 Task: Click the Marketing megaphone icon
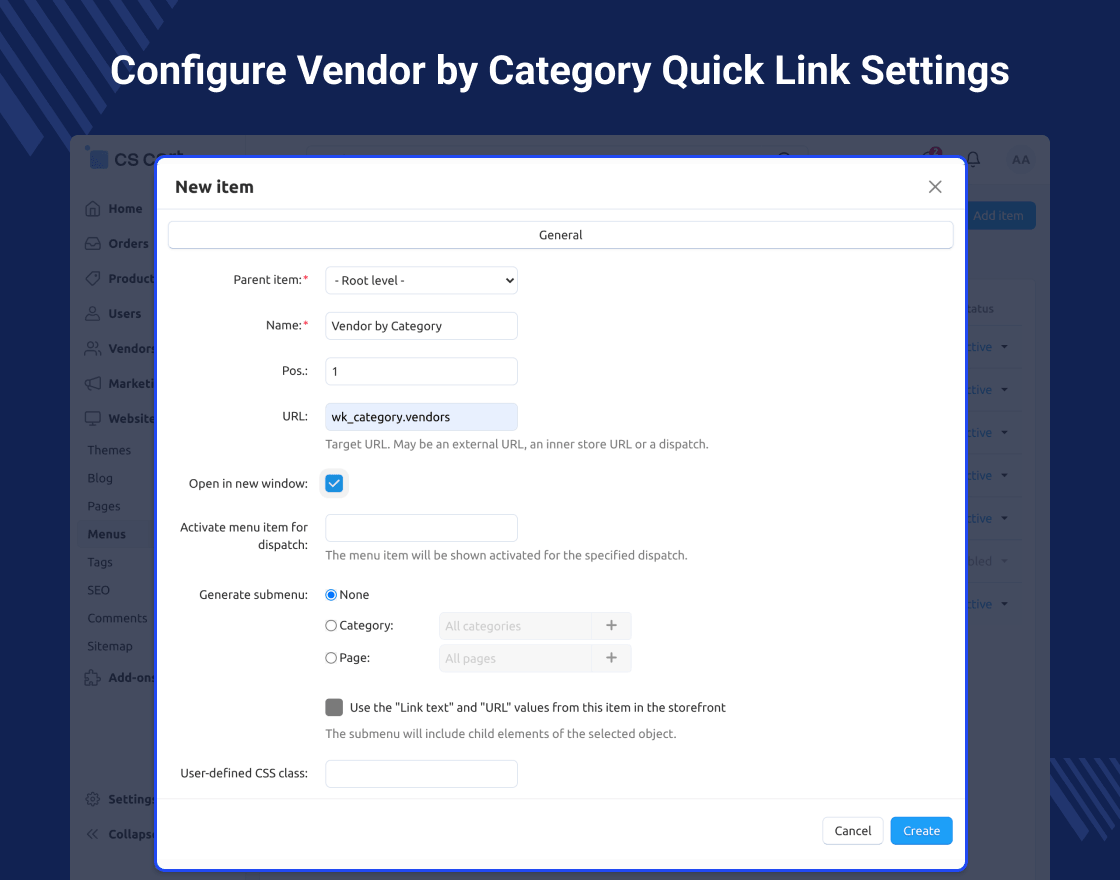coord(93,384)
